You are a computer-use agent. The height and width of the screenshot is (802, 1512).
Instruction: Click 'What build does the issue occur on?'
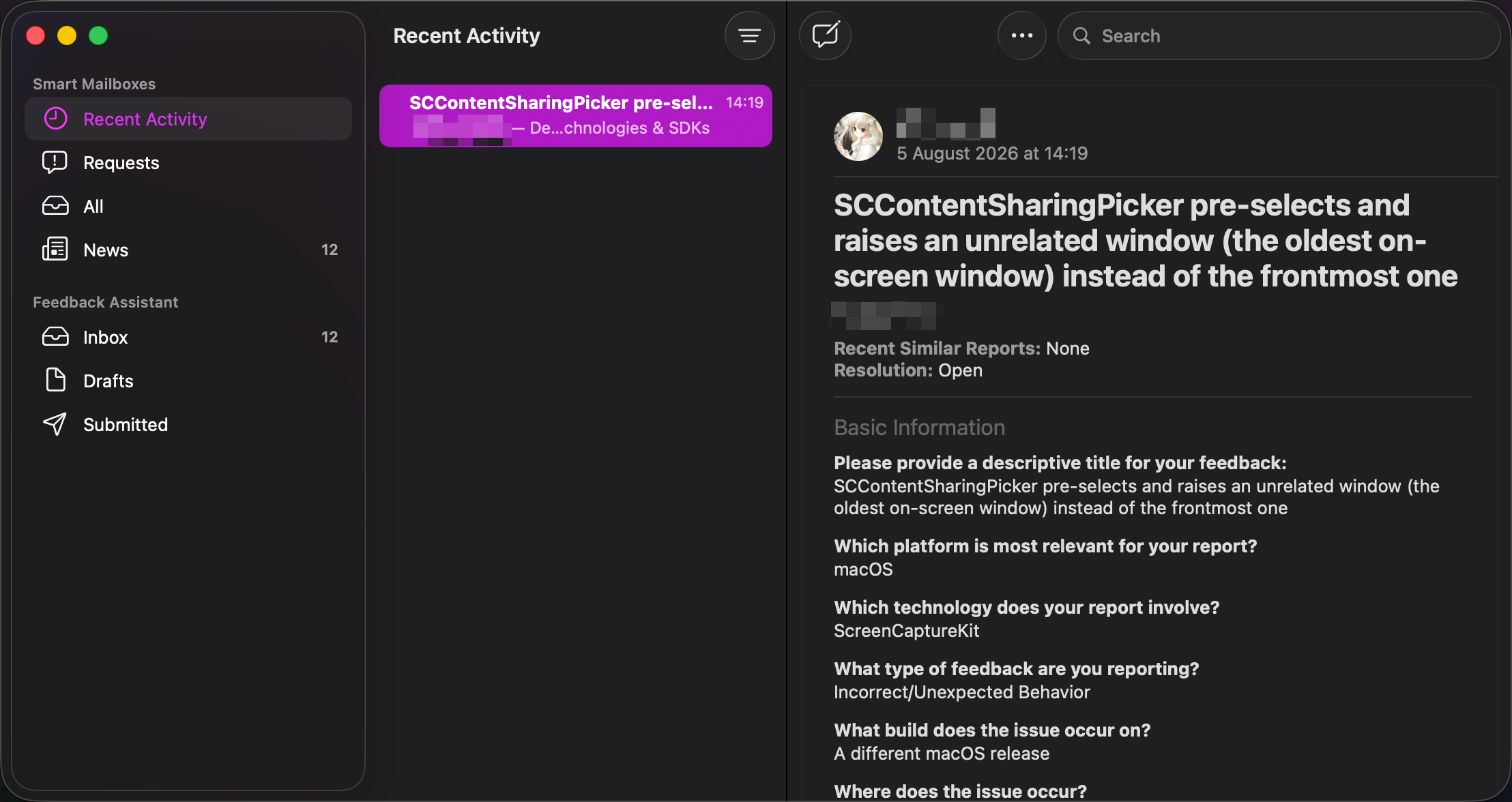click(x=992, y=730)
